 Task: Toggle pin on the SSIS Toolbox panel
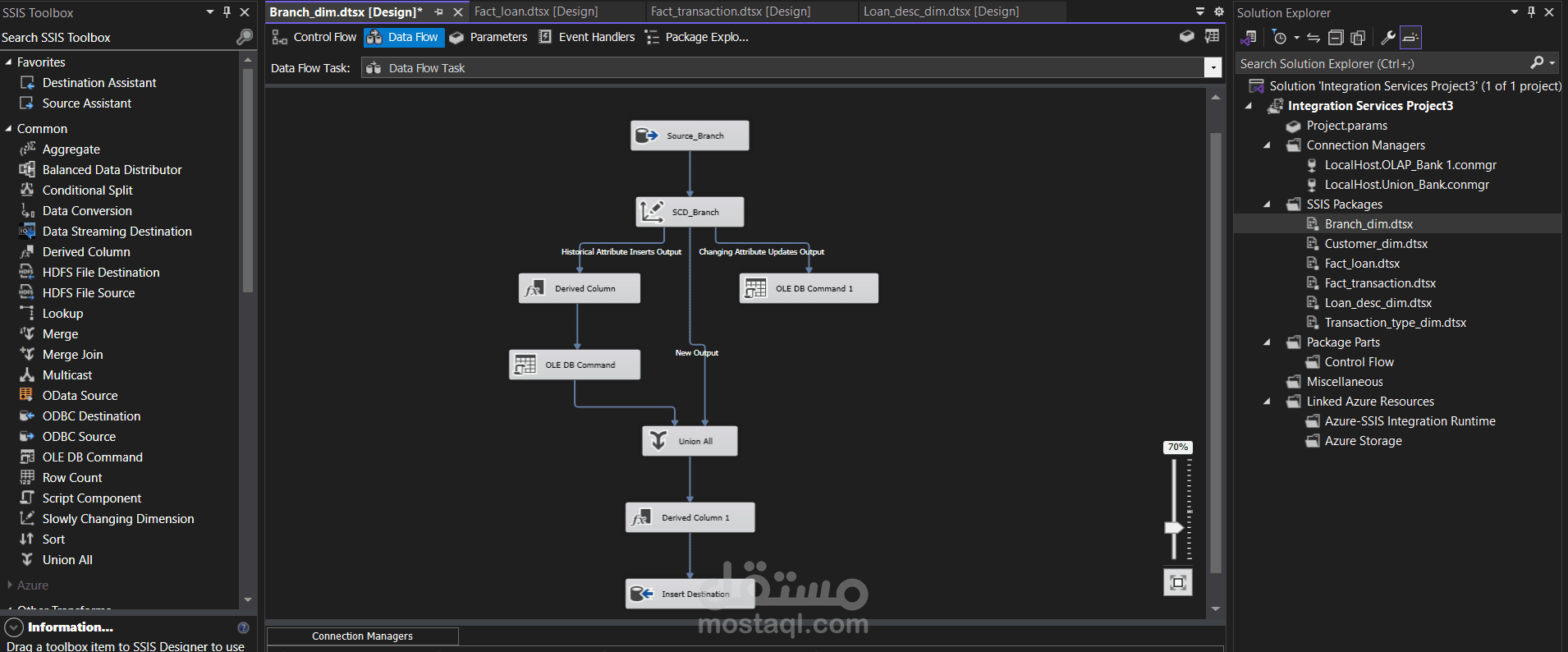[x=227, y=12]
